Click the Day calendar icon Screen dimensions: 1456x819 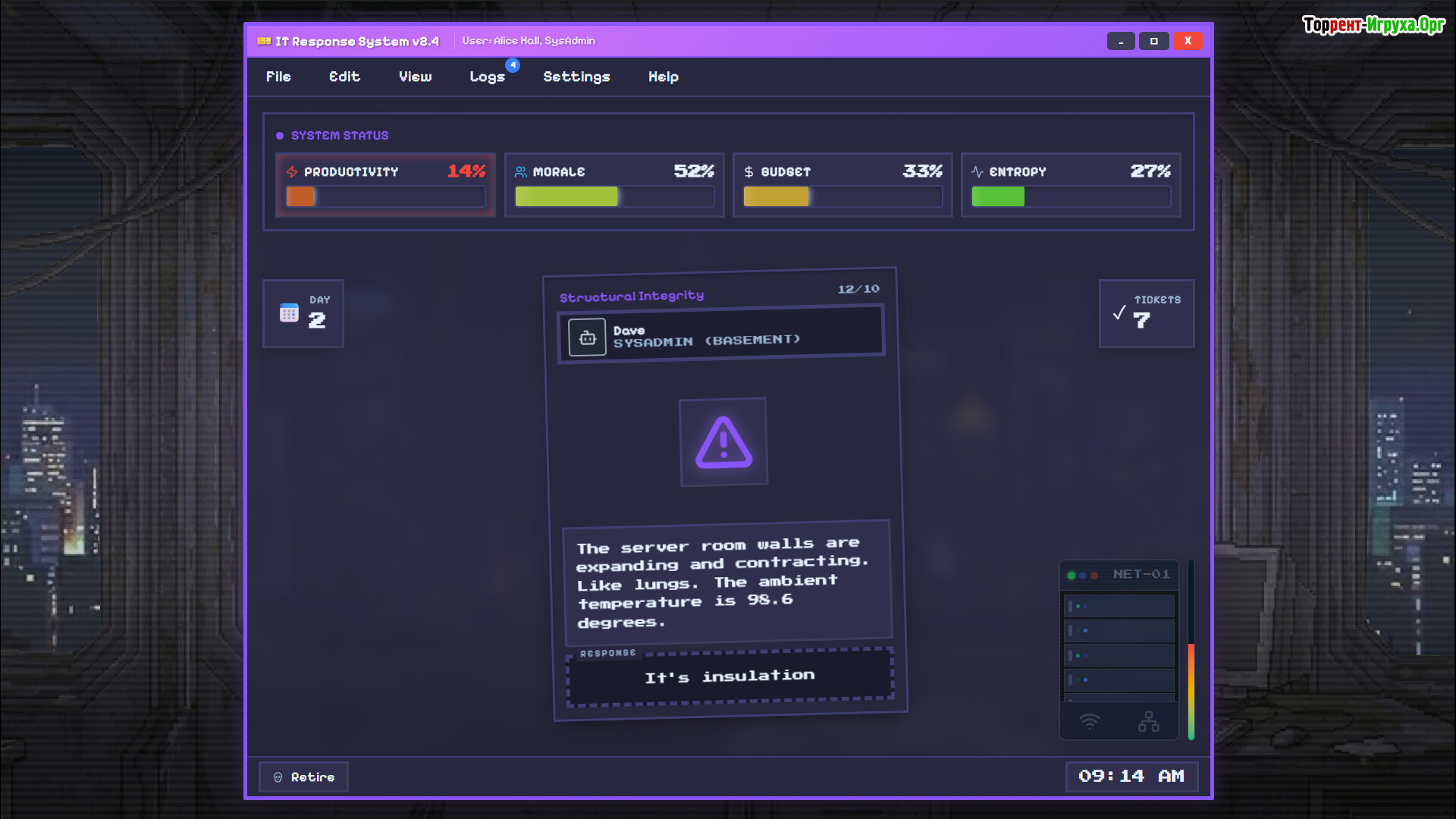pyautogui.click(x=289, y=312)
